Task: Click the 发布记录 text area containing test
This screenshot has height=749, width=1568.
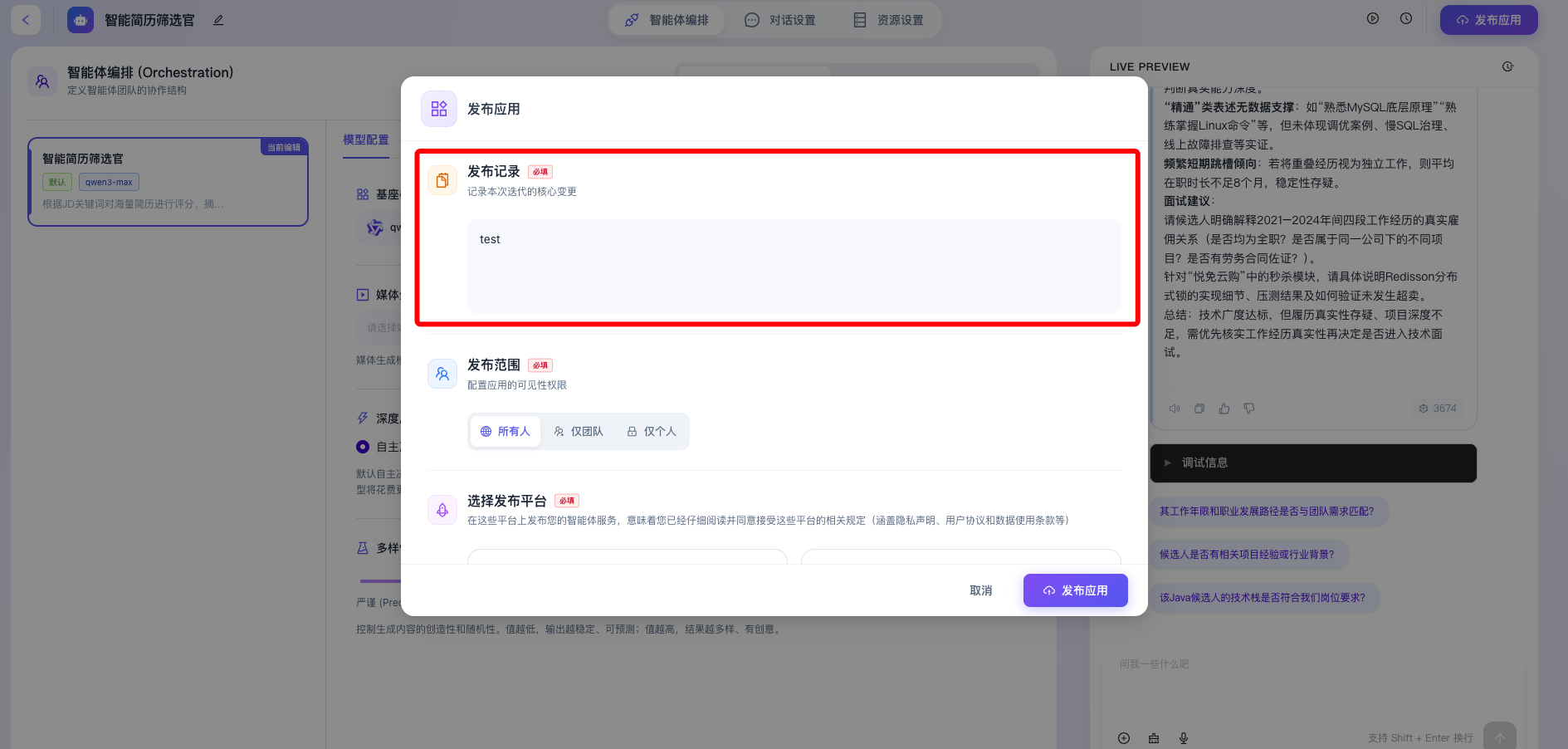Action: click(x=794, y=266)
